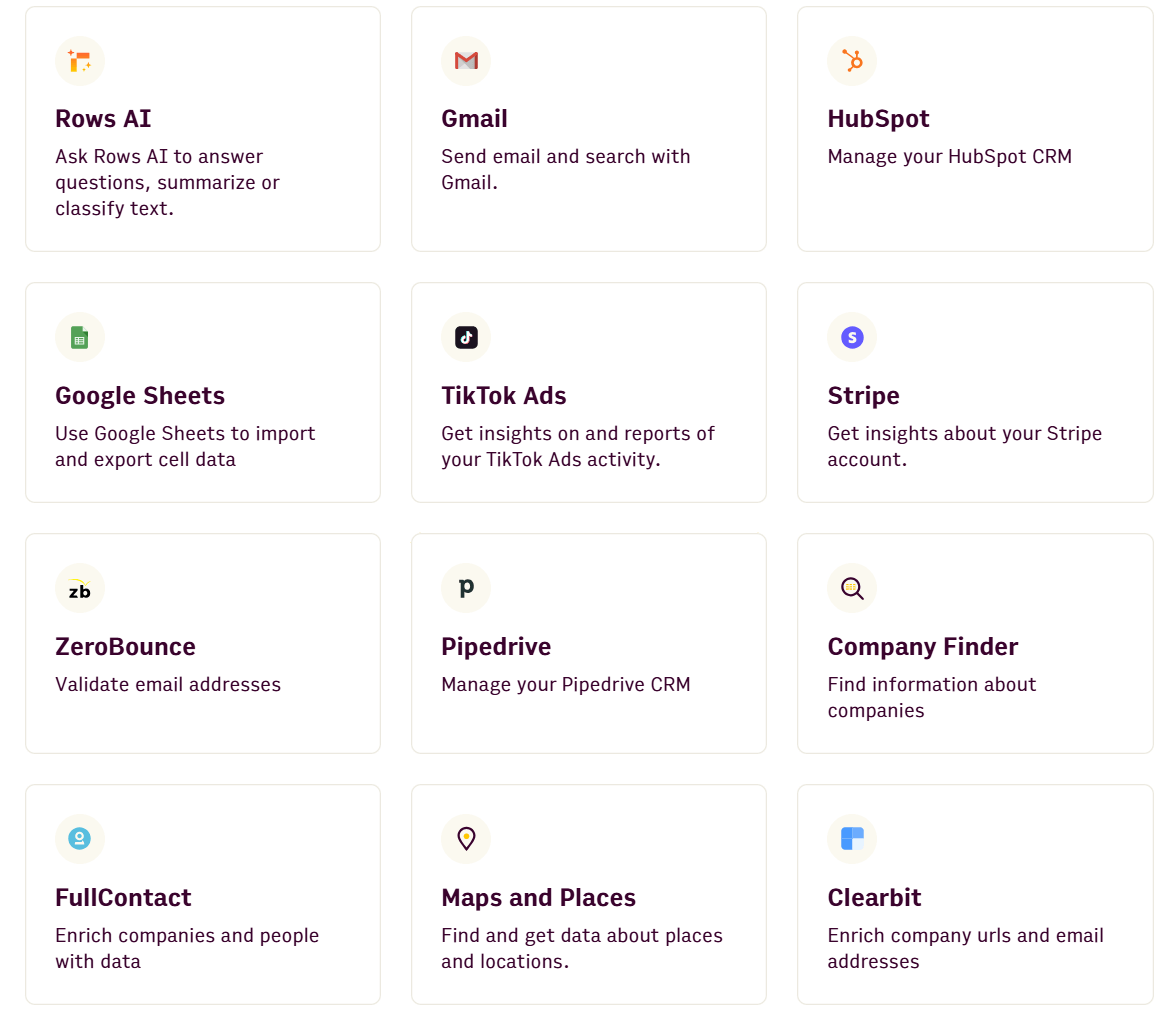Click the Maps and Places description text
Viewport: 1170px width, 1019px height.
tap(582, 948)
